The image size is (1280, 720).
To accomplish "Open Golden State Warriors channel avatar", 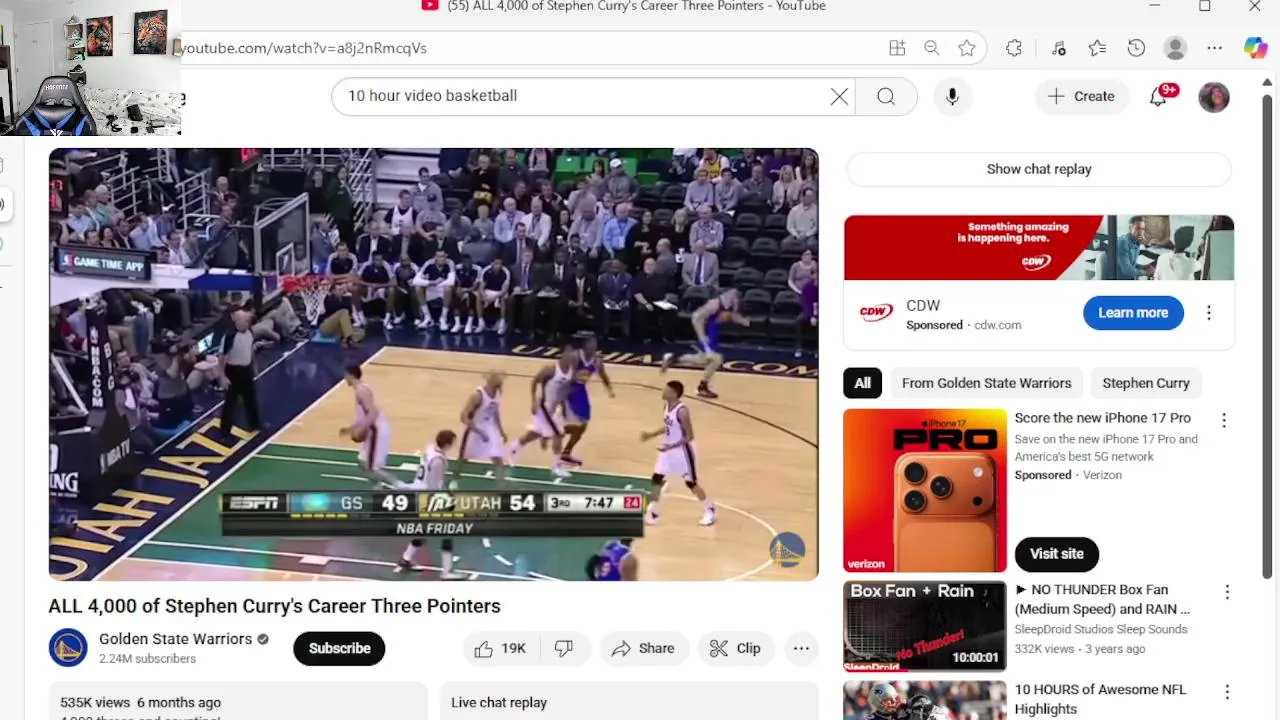I will 68,648.
